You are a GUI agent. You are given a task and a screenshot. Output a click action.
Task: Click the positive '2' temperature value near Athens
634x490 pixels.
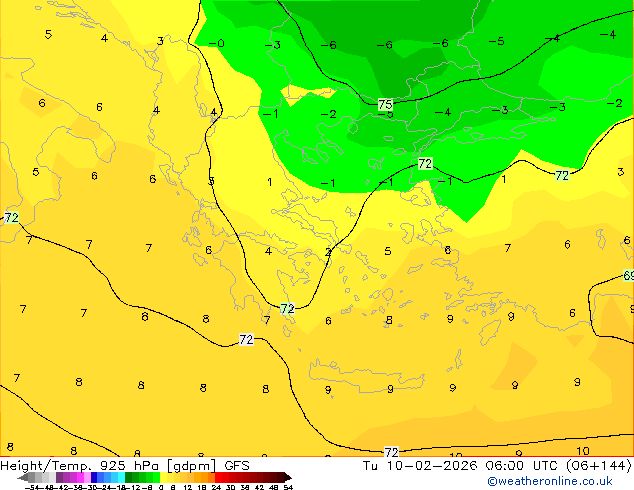[328, 252]
